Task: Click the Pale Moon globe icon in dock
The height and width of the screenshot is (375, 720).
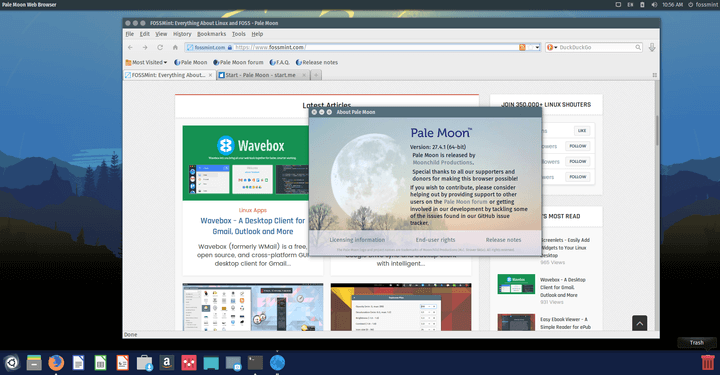Action: pos(277,363)
